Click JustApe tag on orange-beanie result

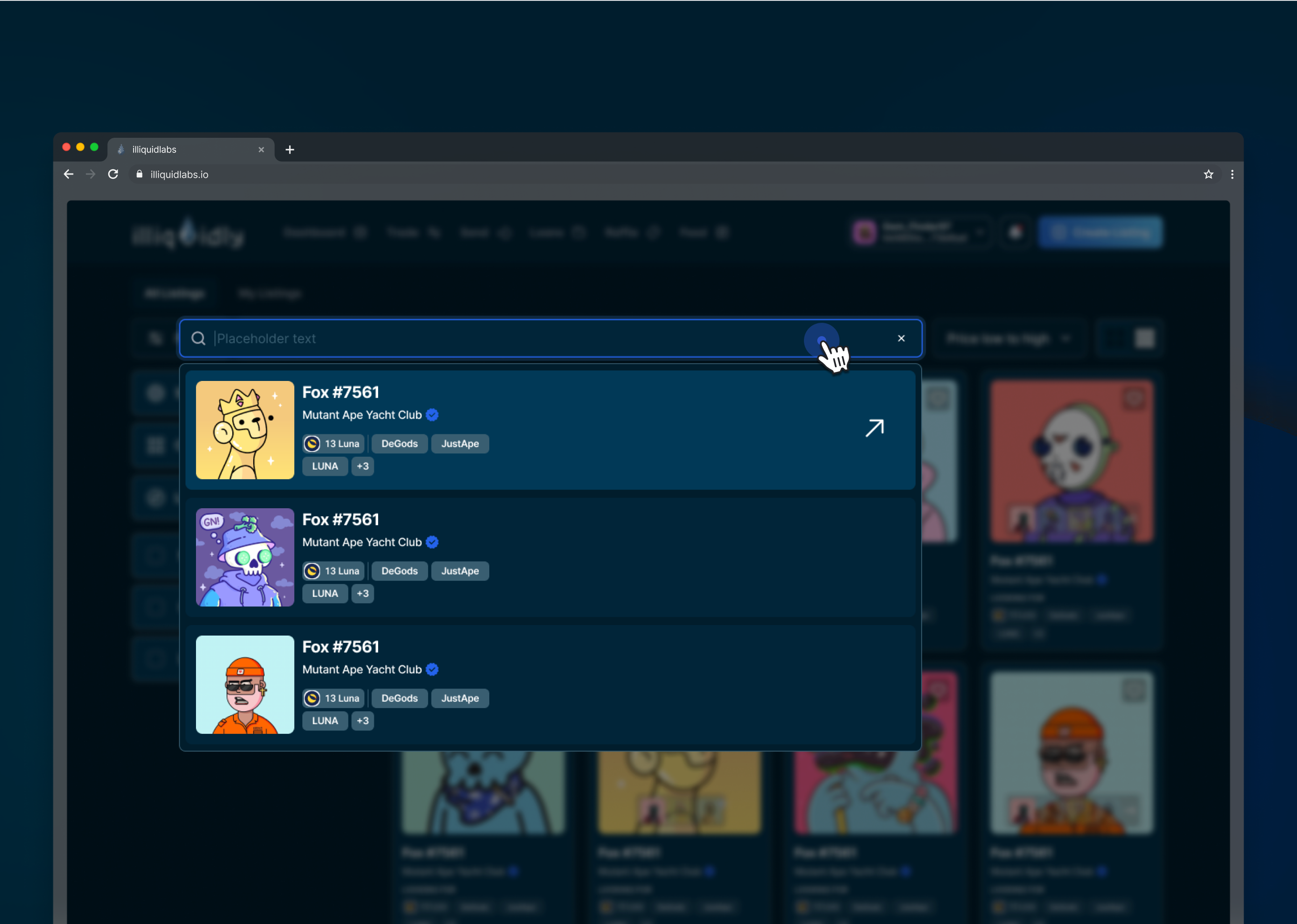point(460,698)
